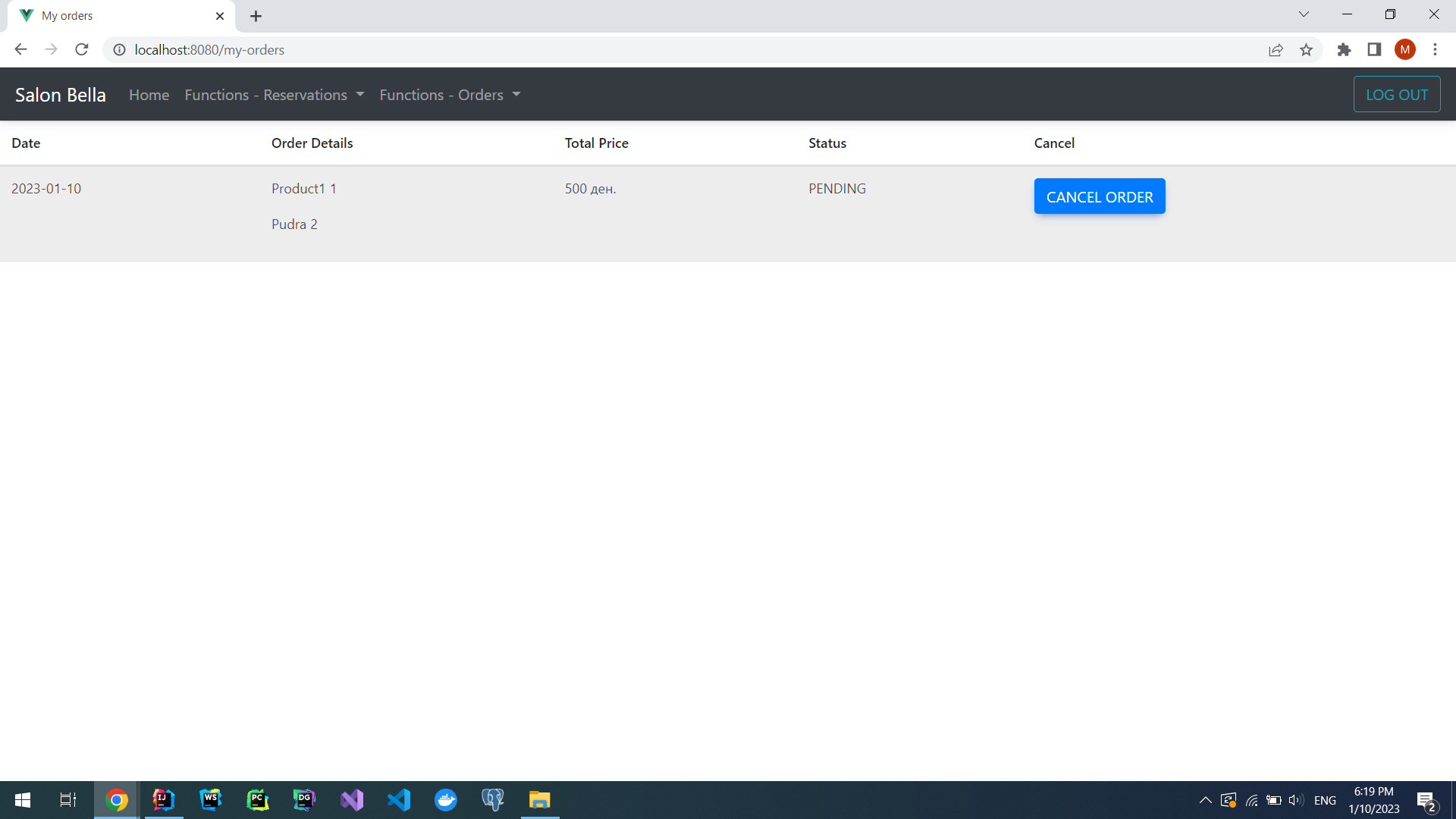
Task: Click the share page icon in the address bar
Action: [x=1276, y=50]
